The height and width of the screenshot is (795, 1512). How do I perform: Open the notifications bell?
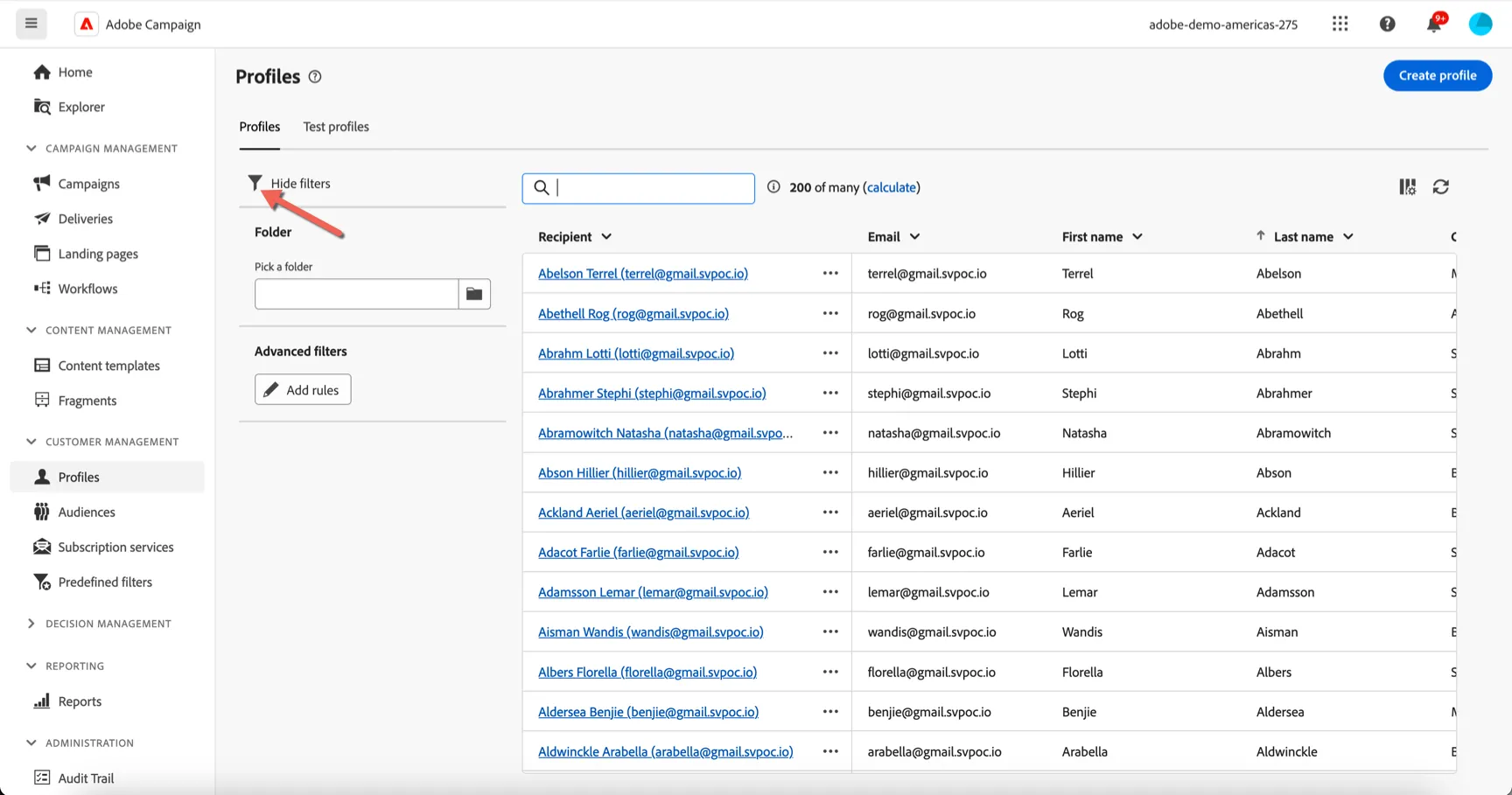pyautogui.click(x=1434, y=24)
